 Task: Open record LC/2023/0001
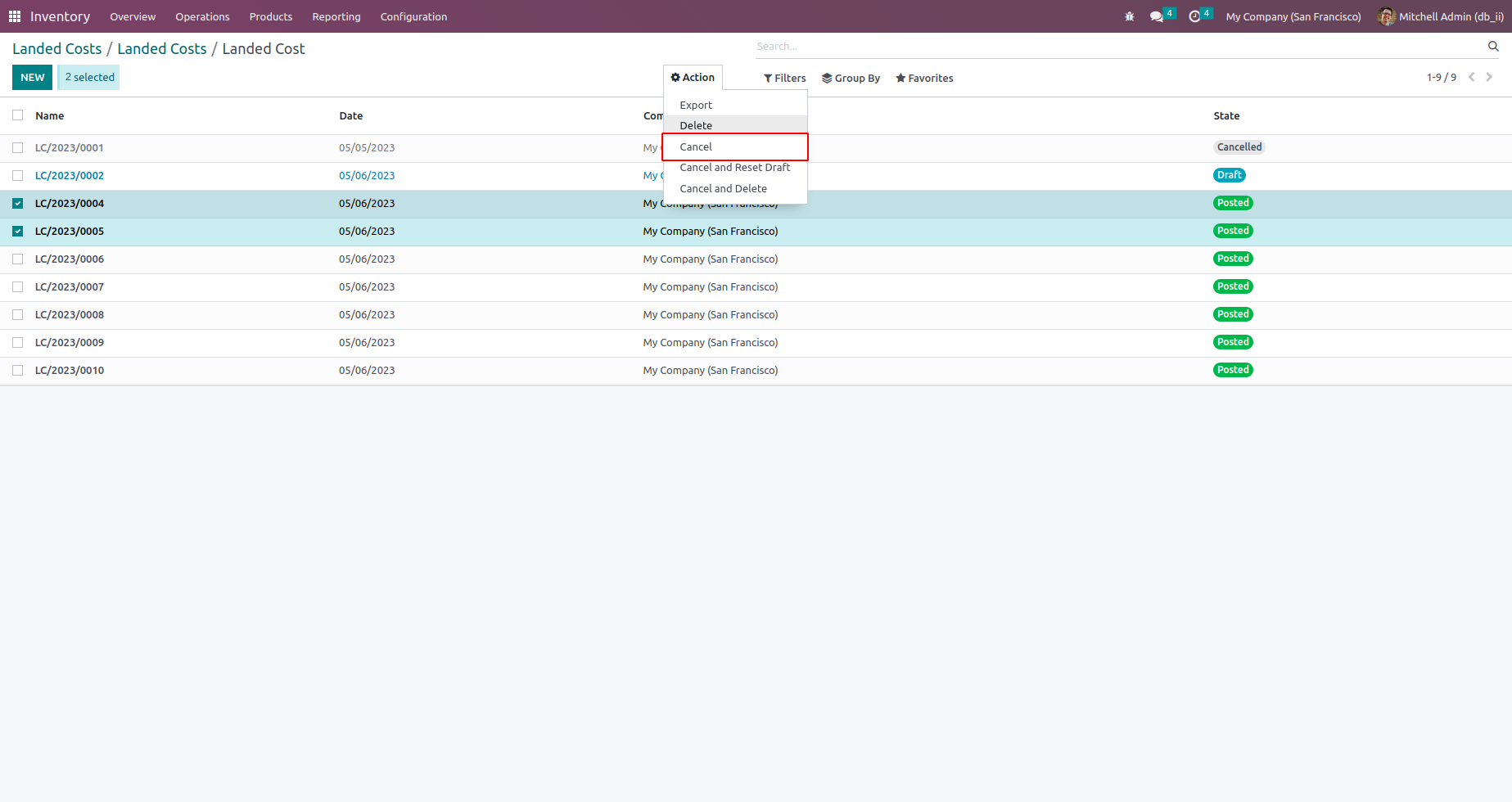(x=70, y=148)
